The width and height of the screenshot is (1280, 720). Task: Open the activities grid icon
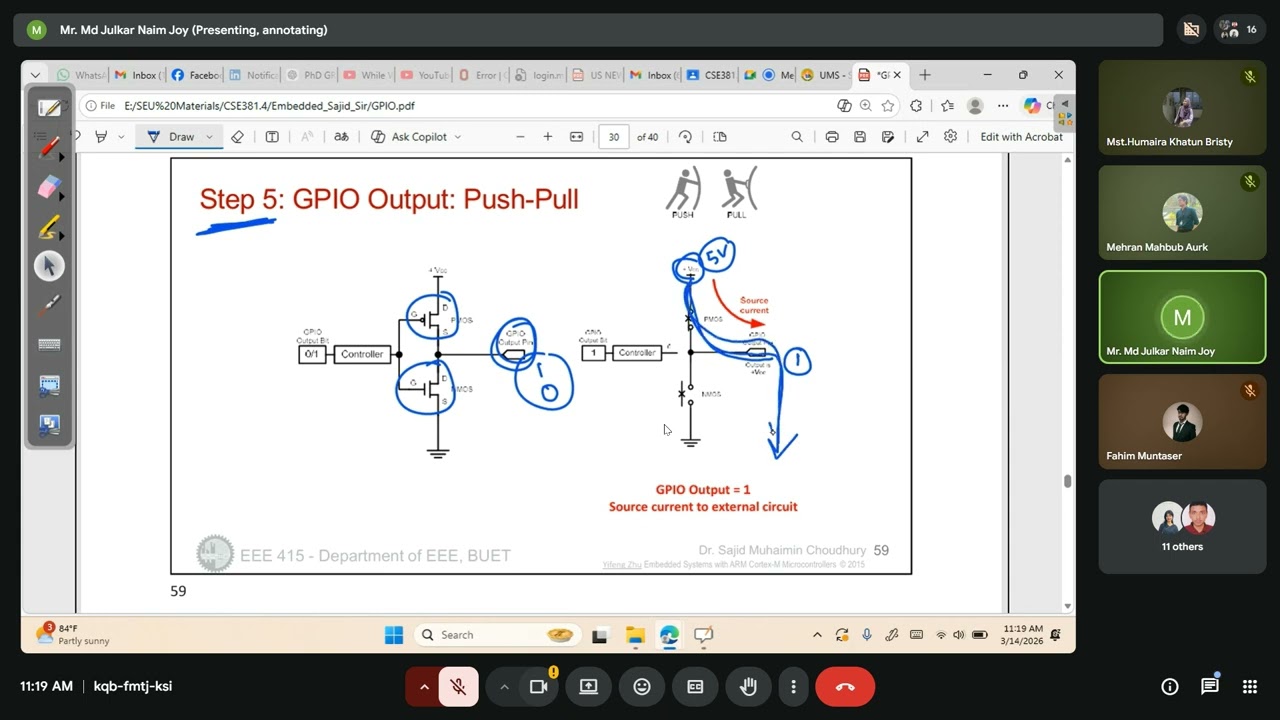(1250, 687)
